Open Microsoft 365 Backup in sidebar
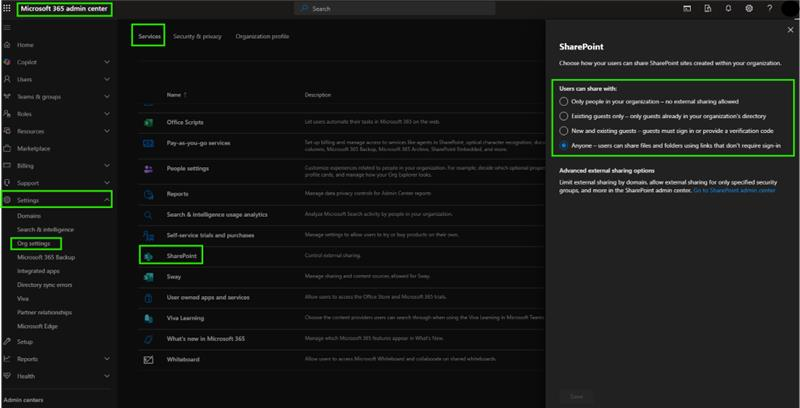The height and width of the screenshot is (408, 800). (46, 258)
